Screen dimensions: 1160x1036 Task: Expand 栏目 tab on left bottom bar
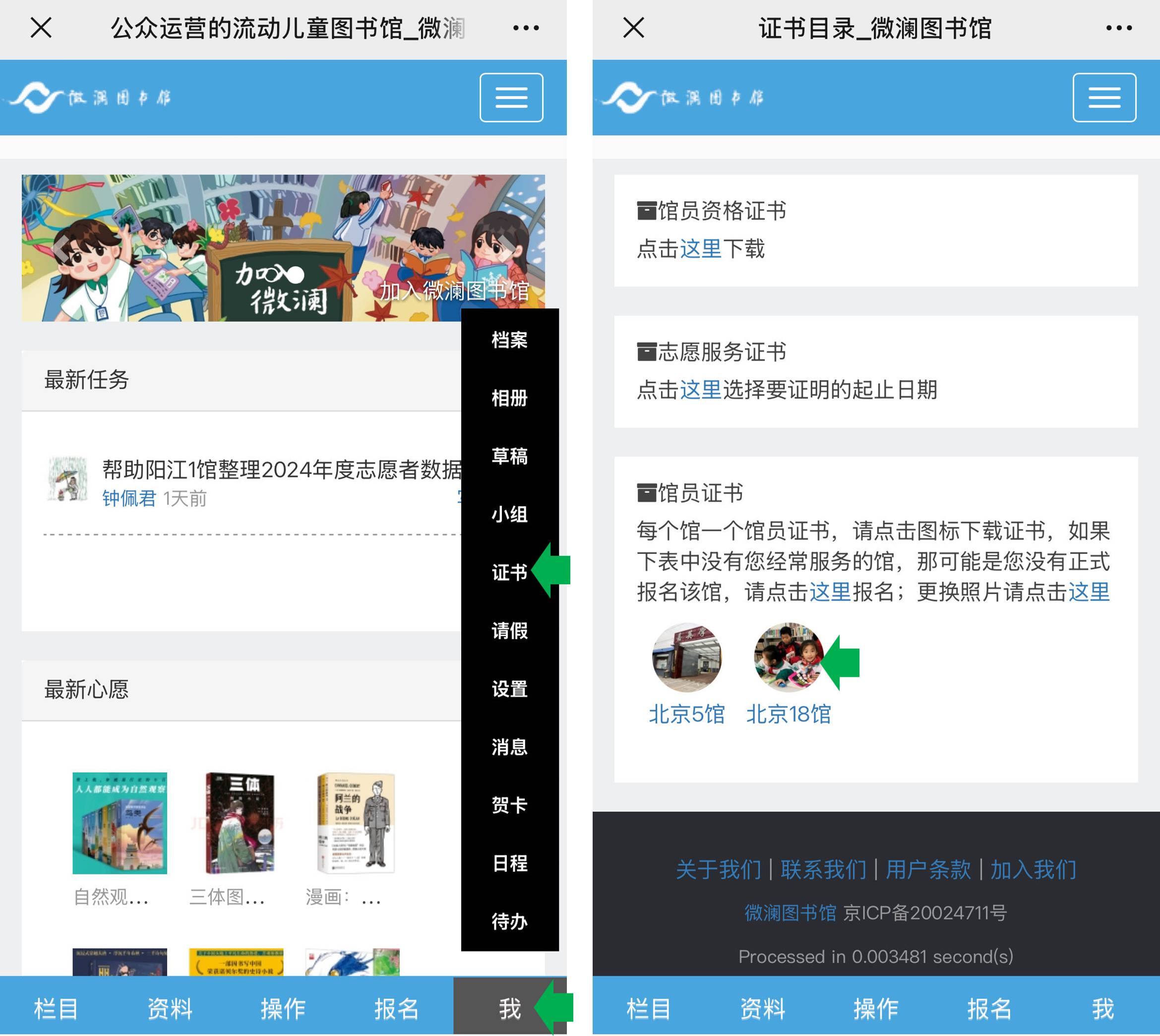[x=56, y=1008]
